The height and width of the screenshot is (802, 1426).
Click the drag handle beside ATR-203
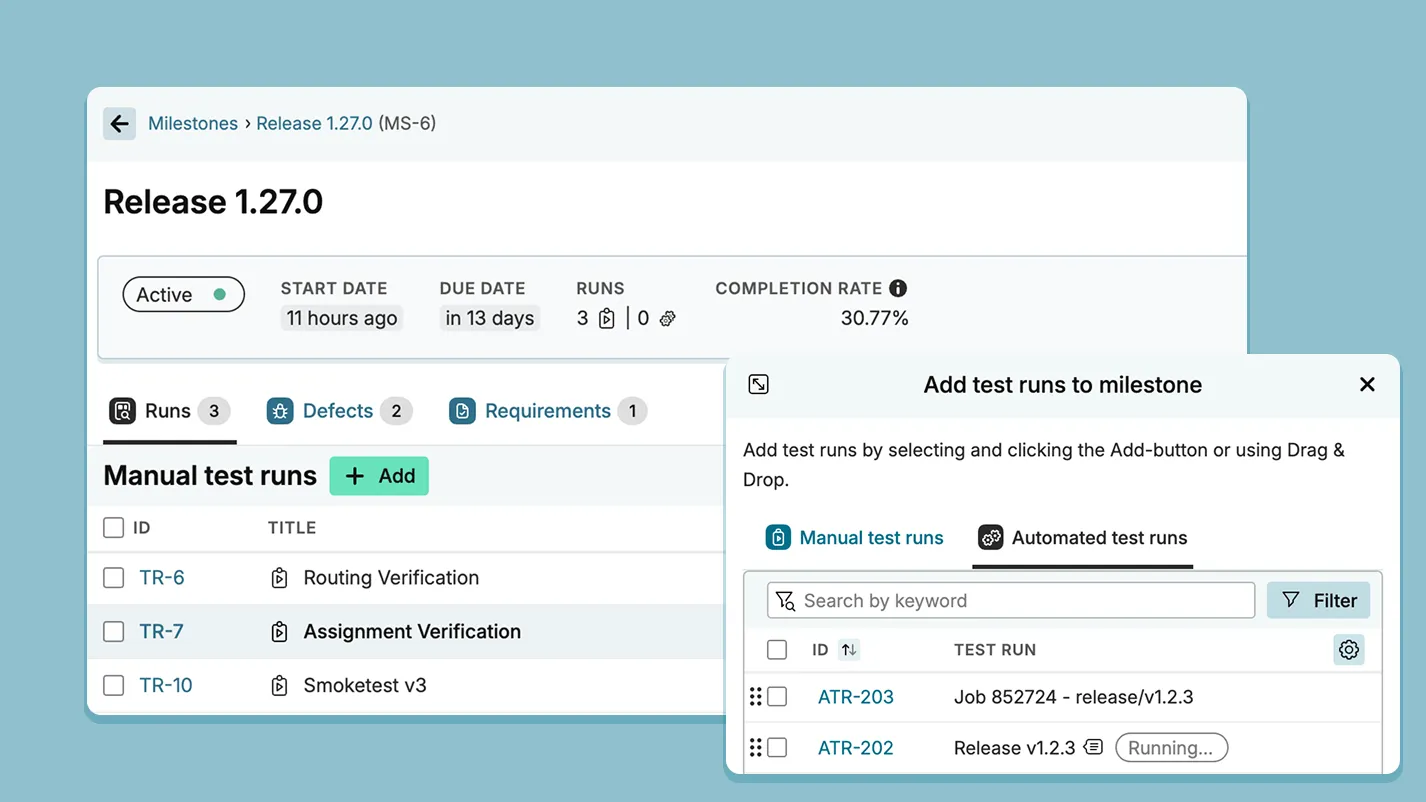point(757,696)
